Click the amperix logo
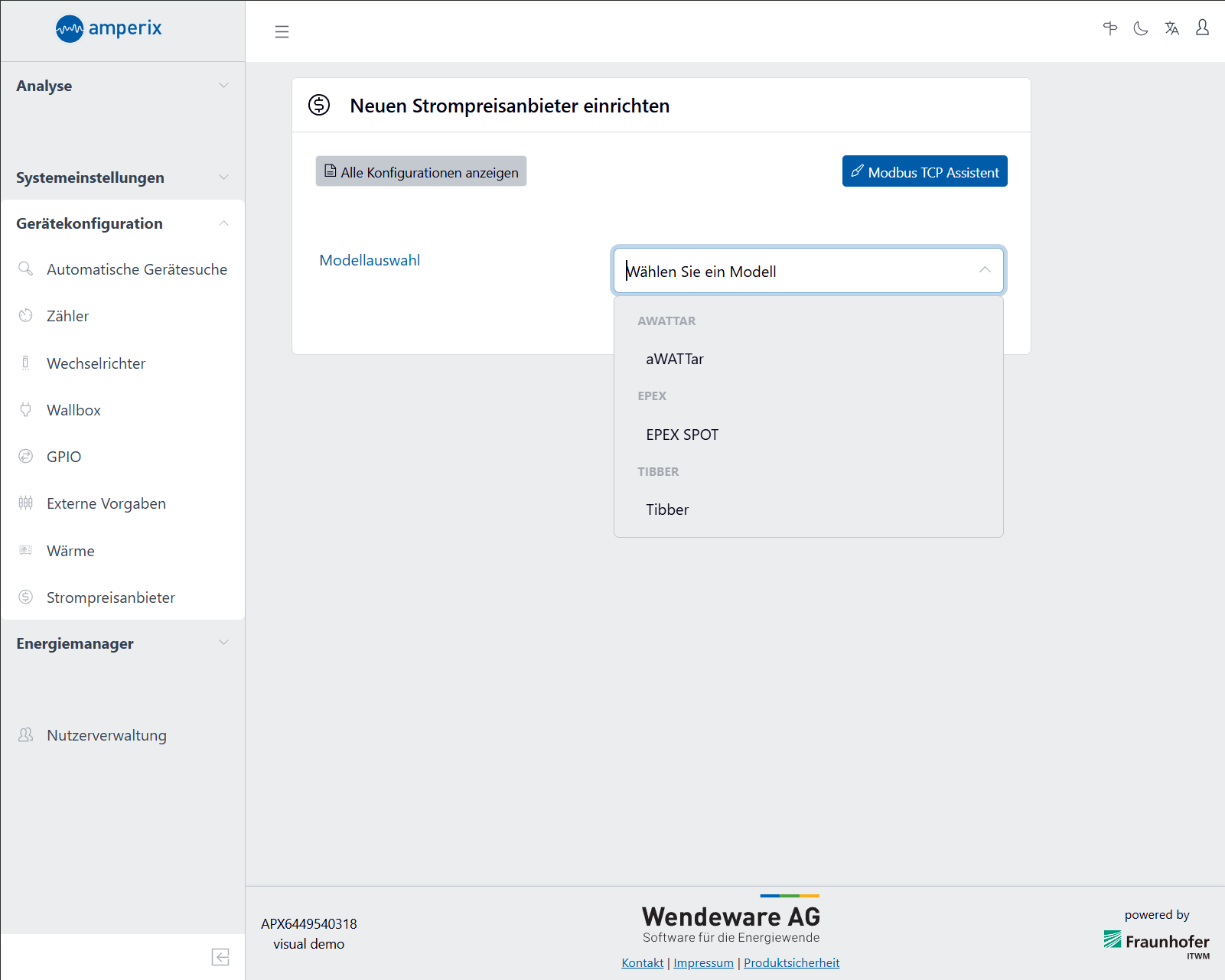This screenshot has height=980, width=1225. pyautogui.click(x=109, y=29)
